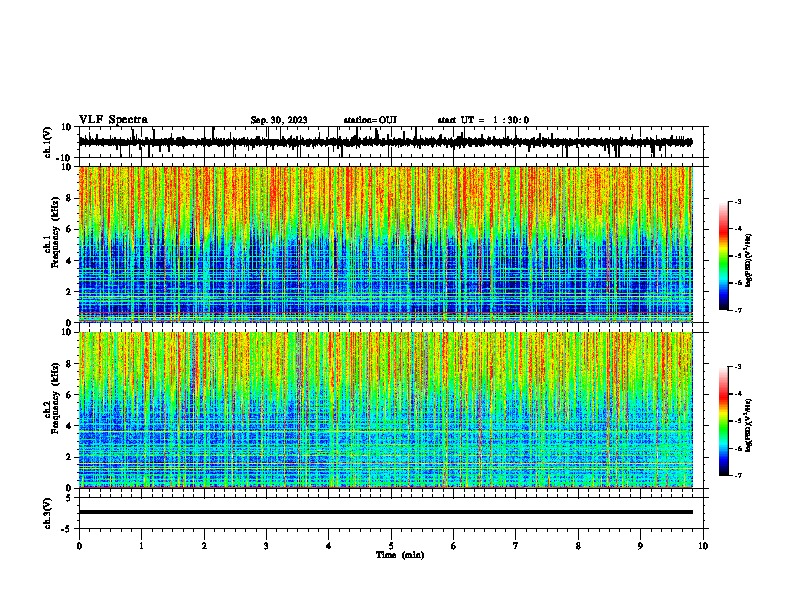
Task: Click the black ch.3 flat trace line
Action: click(x=385, y=512)
